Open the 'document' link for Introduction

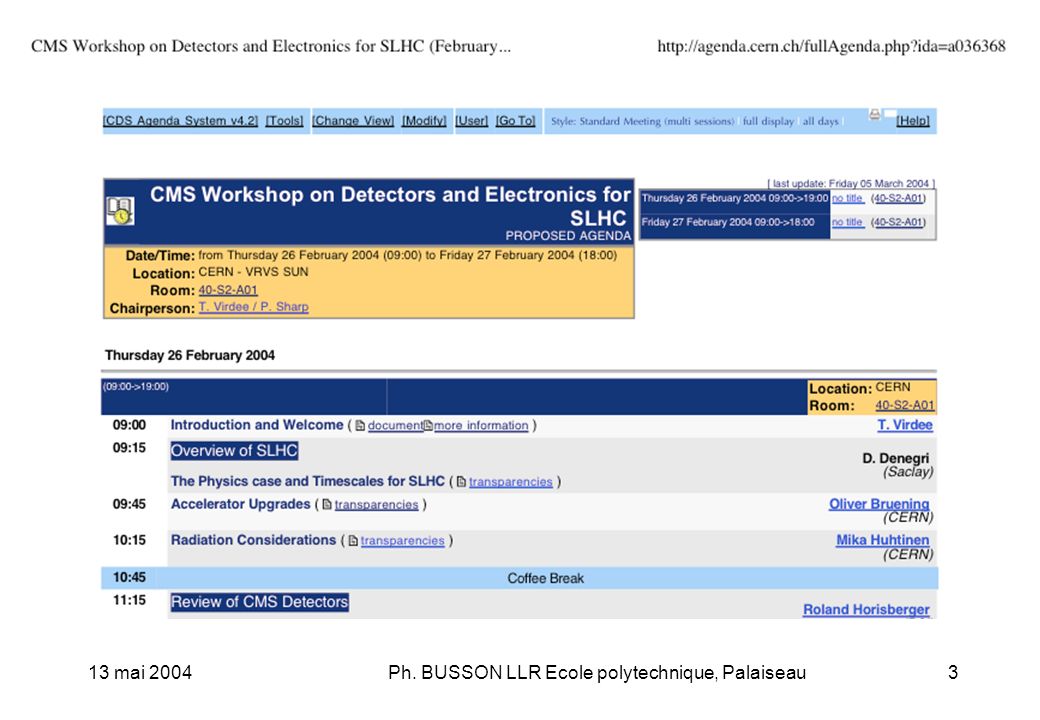click(x=395, y=426)
